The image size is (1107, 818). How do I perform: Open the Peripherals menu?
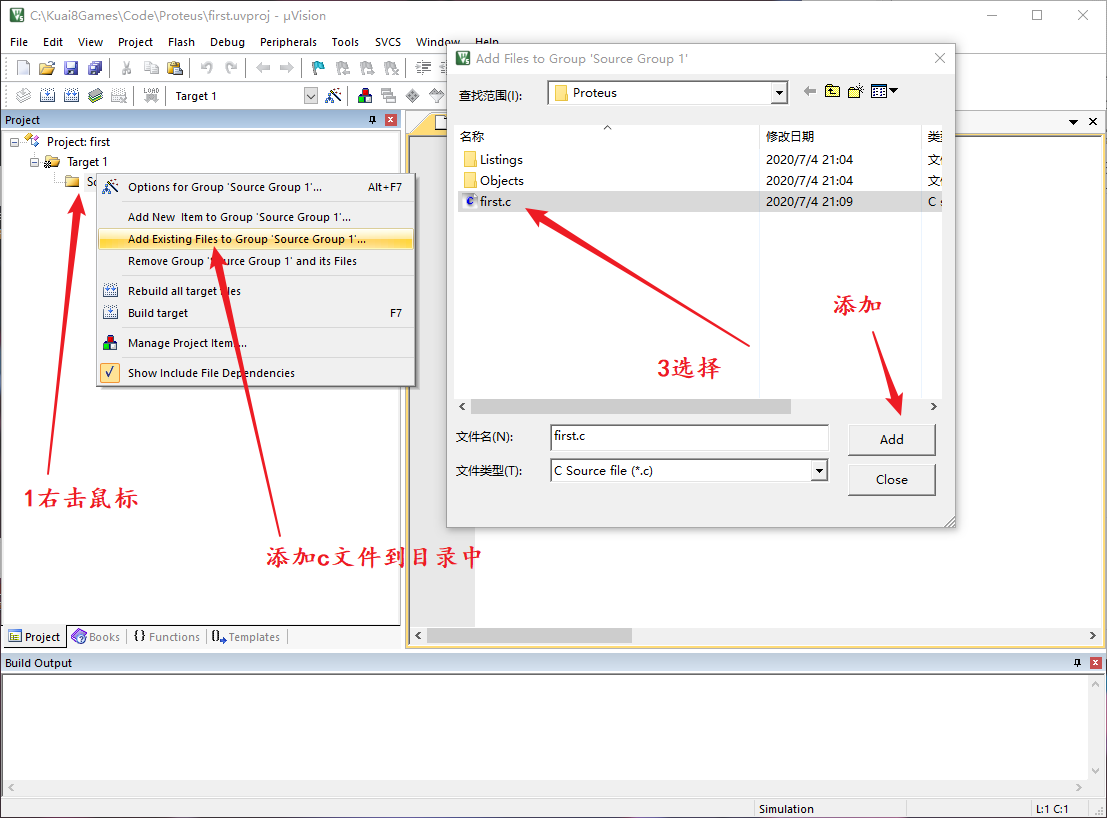tap(288, 42)
